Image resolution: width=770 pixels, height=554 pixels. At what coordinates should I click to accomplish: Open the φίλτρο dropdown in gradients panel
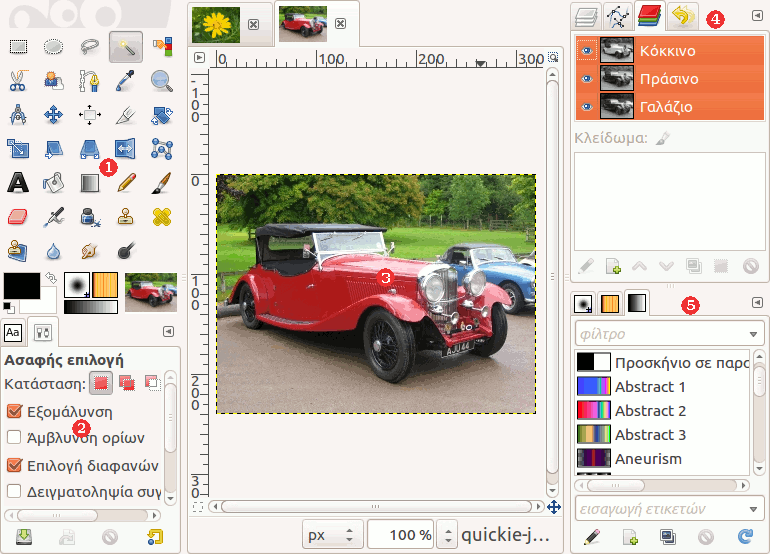tap(754, 333)
